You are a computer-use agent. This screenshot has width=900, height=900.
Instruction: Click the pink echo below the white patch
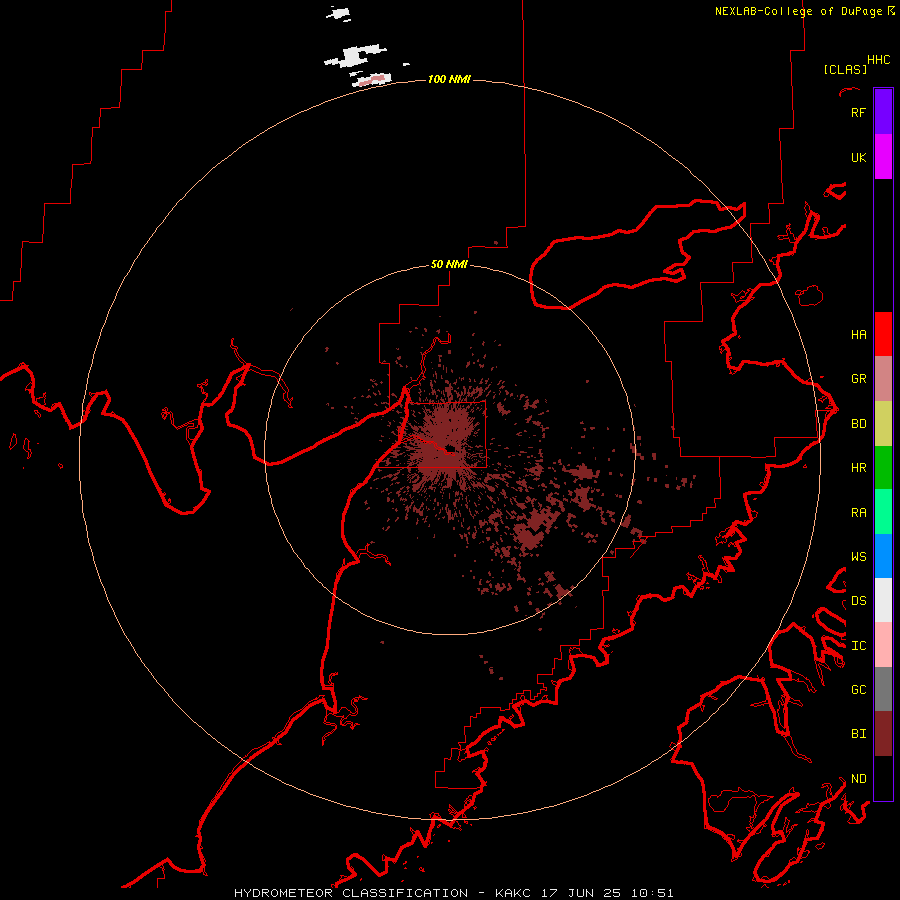pos(374,79)
